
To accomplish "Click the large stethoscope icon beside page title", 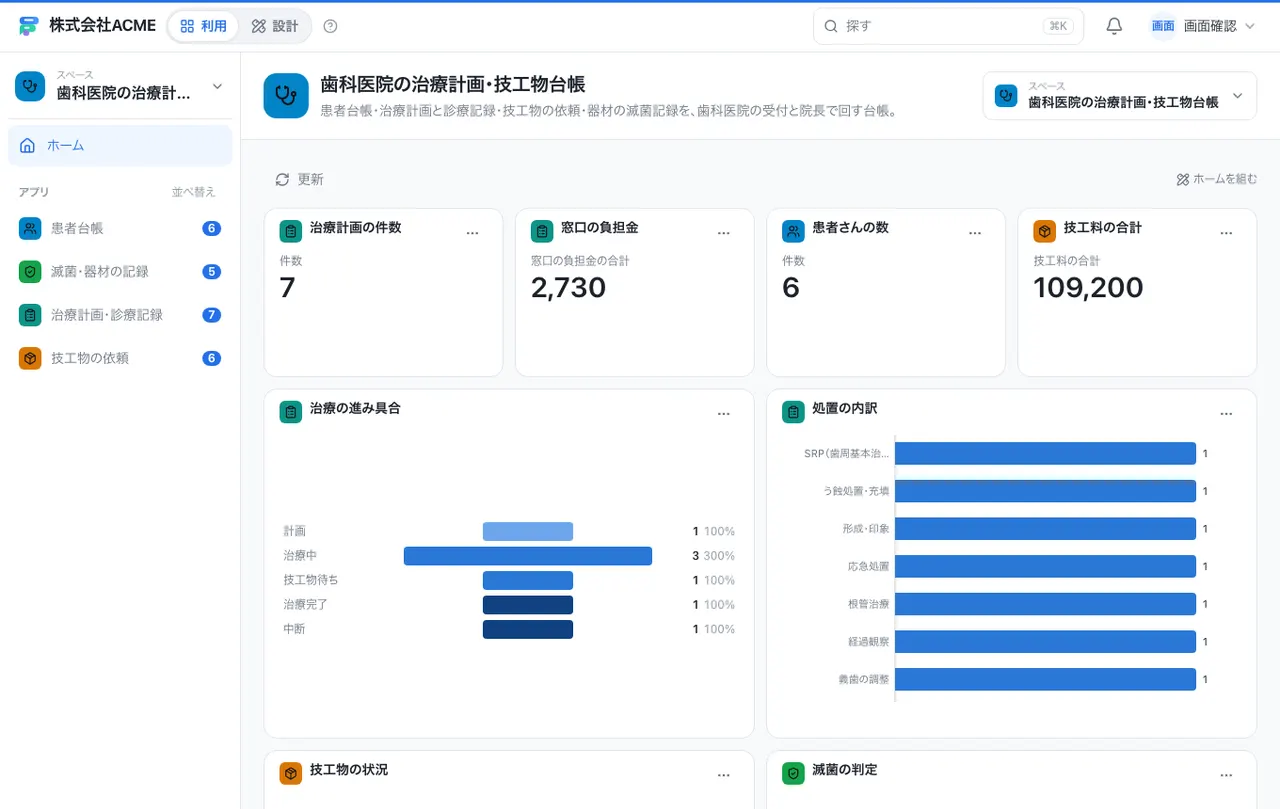I will click(286, 96).
